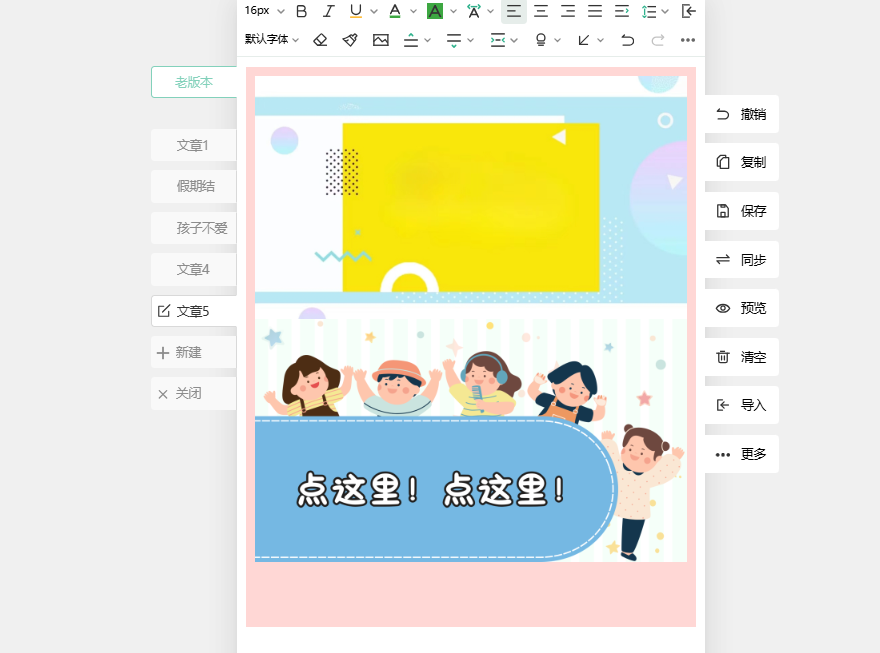Click the toolbar import arrow icon
This screenshot has height=653, width=880.
(689, 11)
